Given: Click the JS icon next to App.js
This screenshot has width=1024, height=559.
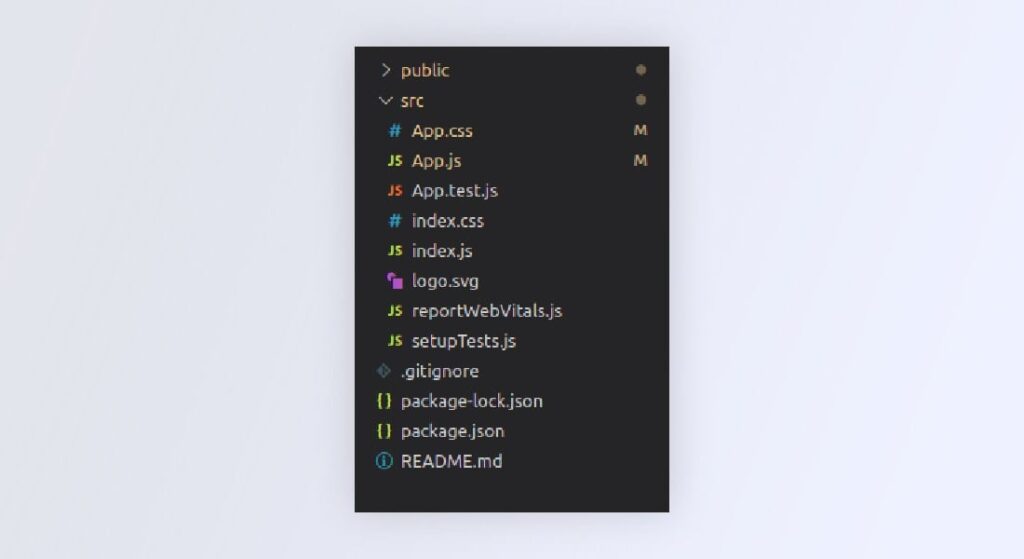Looking at the screenshot, I should click(395, 161).
